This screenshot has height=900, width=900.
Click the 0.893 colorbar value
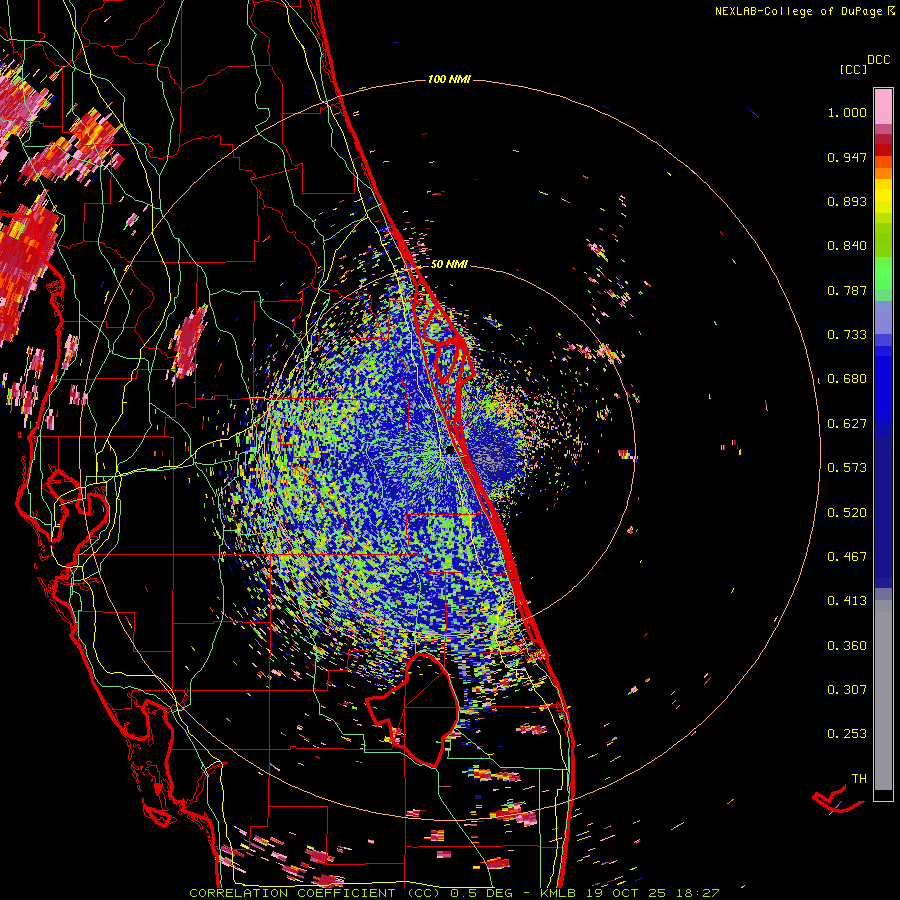(x=847, y=201)
